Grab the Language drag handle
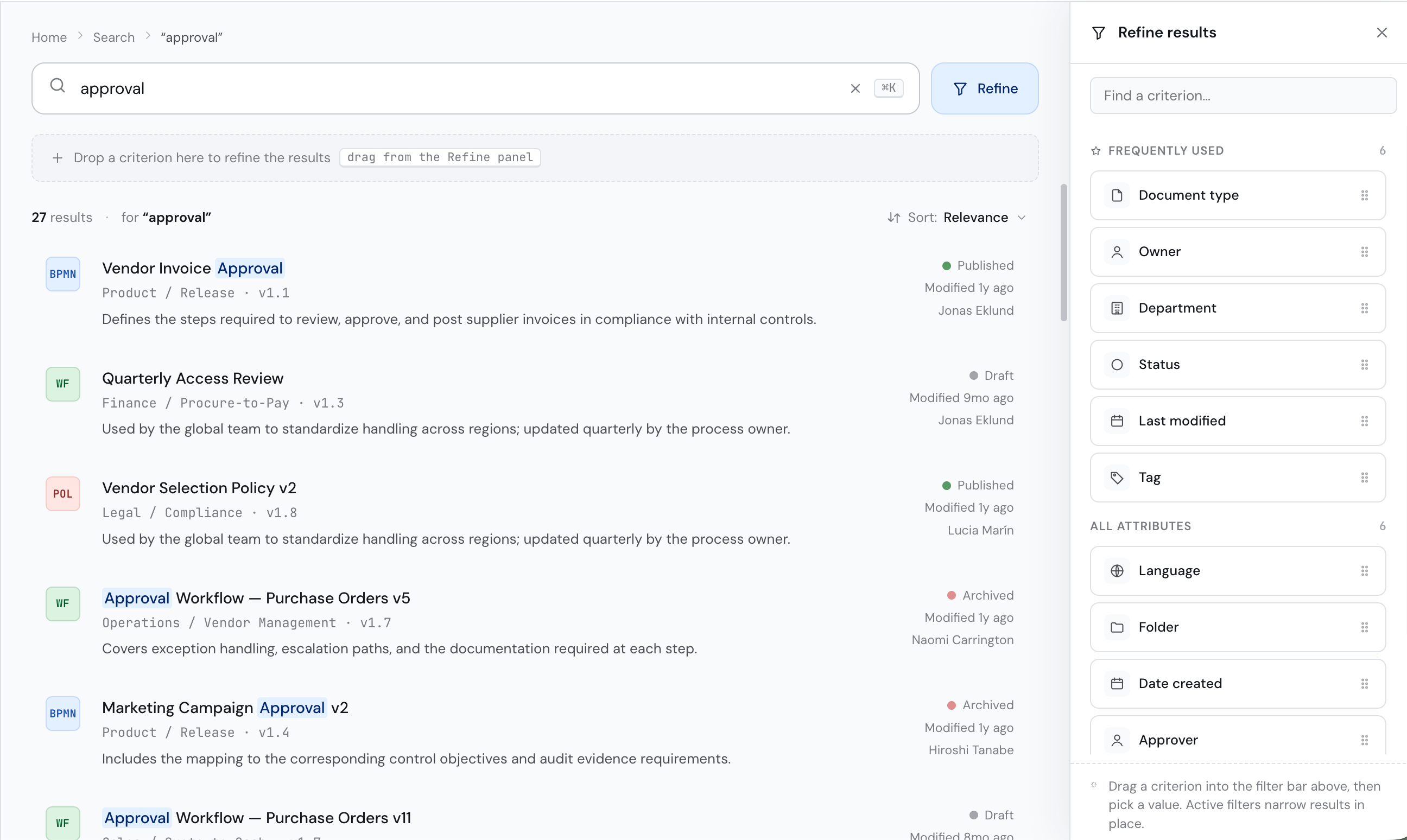 tap(1364, 570)
